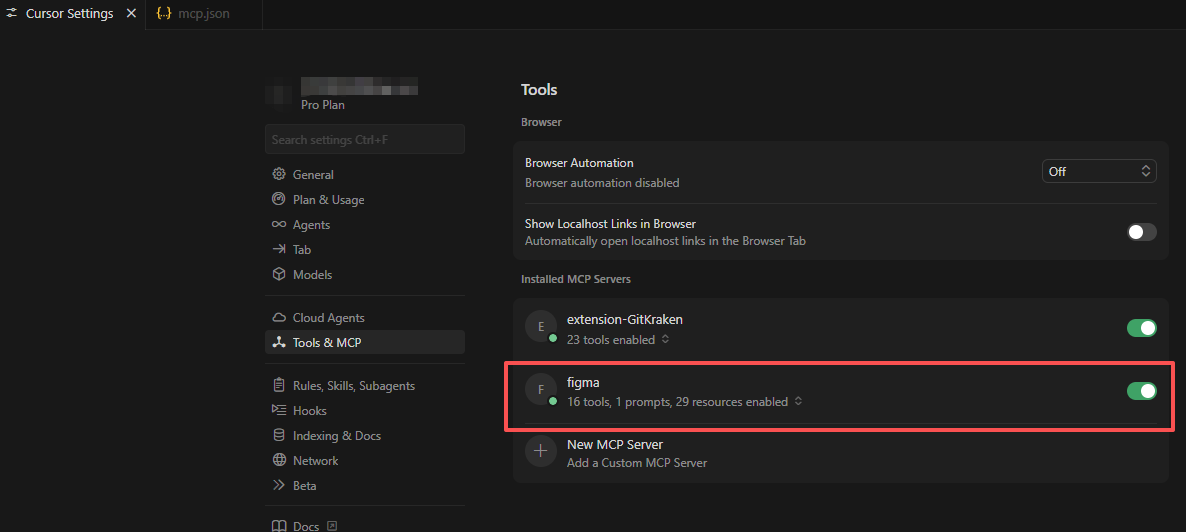Click the Docs book icon
The width and height of the screenshot is (1186, 532).
(278, 526)
